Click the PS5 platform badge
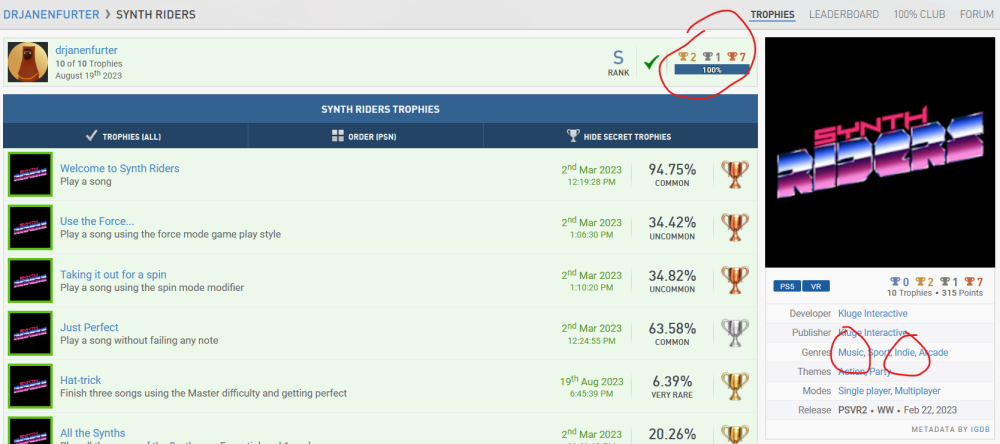This screenshot has height=444, width=1000. coord(786,286)
